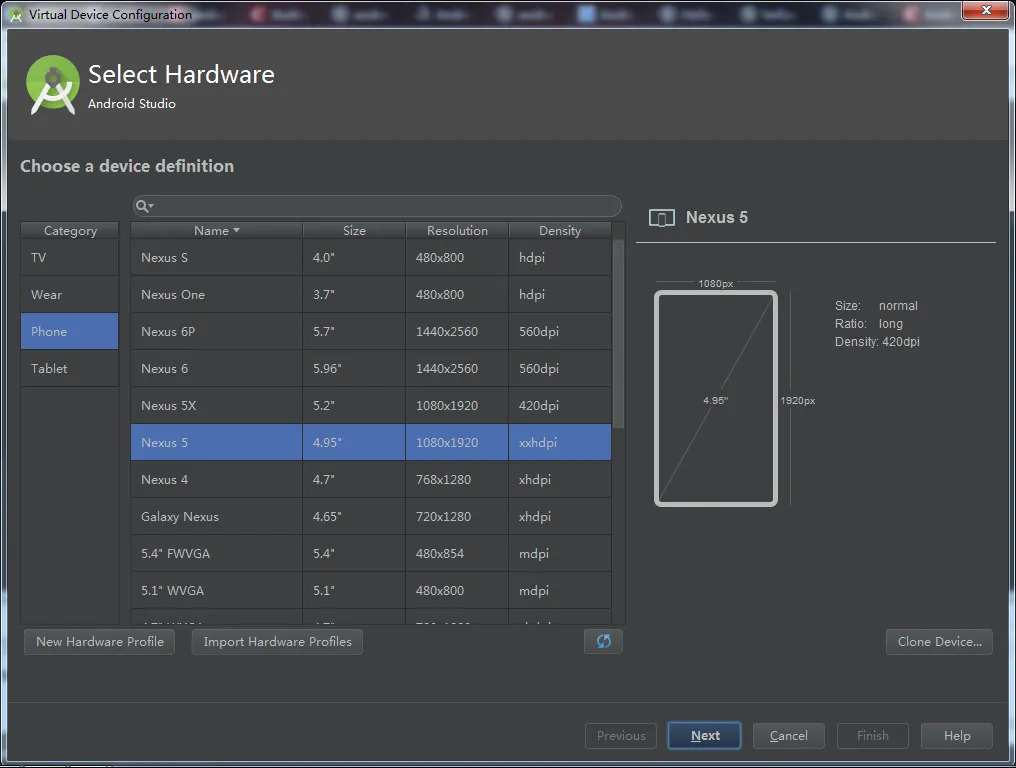This screenshot has height=768, width=1016.
Task: Sort by the Density column header
Action: [x=560, y=231]
